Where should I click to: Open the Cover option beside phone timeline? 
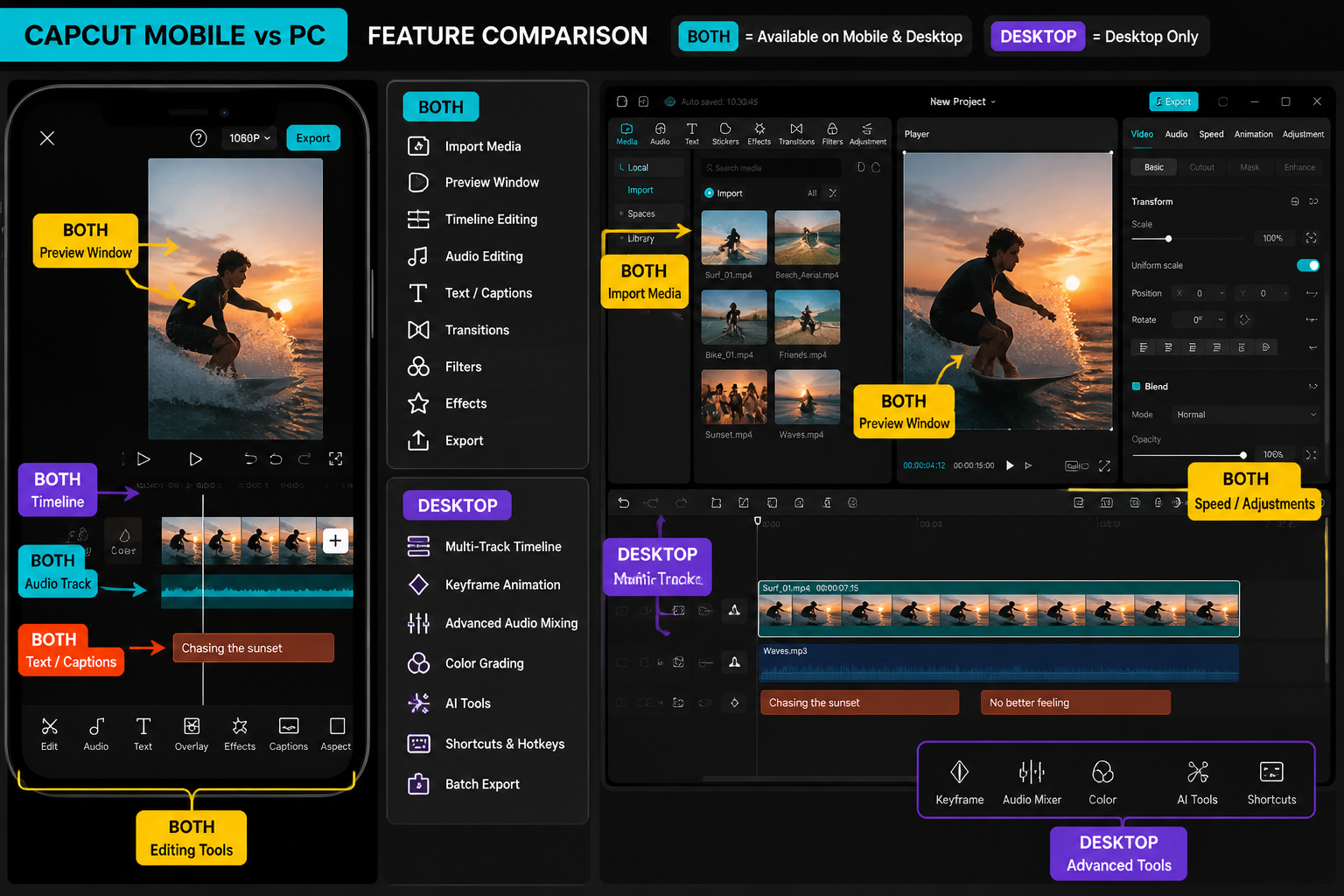click(123, 541)
